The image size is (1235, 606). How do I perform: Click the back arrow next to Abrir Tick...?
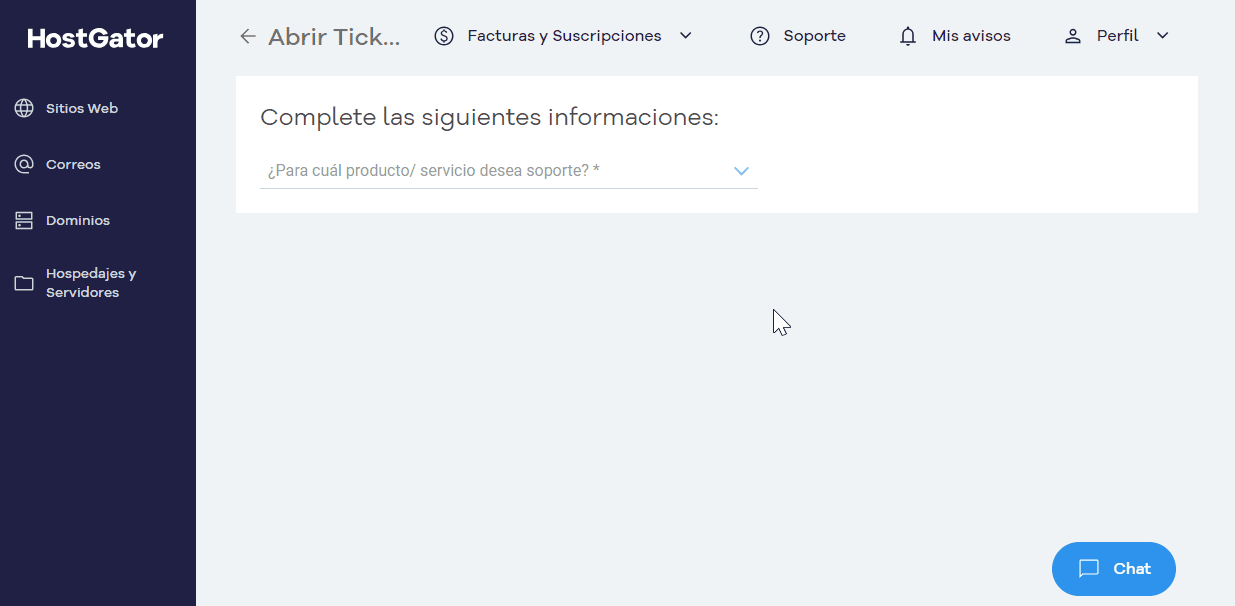click(247, 35)
